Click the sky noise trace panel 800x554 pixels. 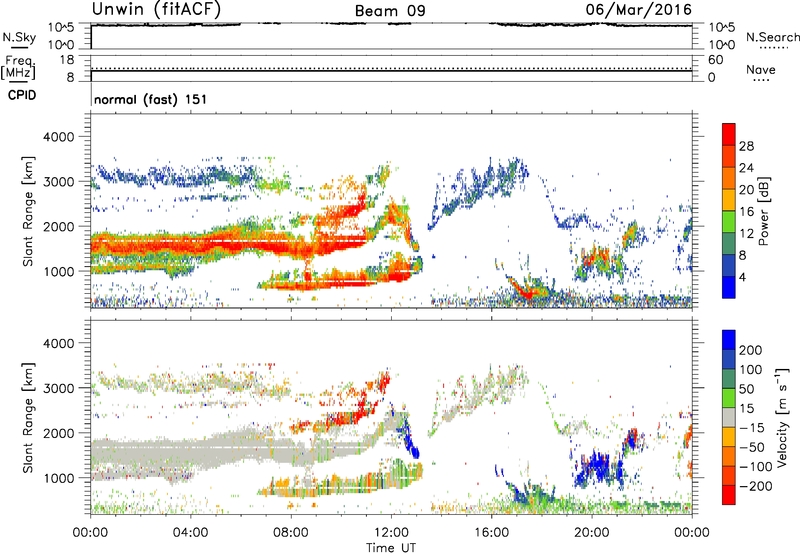(x=391, y=36)
